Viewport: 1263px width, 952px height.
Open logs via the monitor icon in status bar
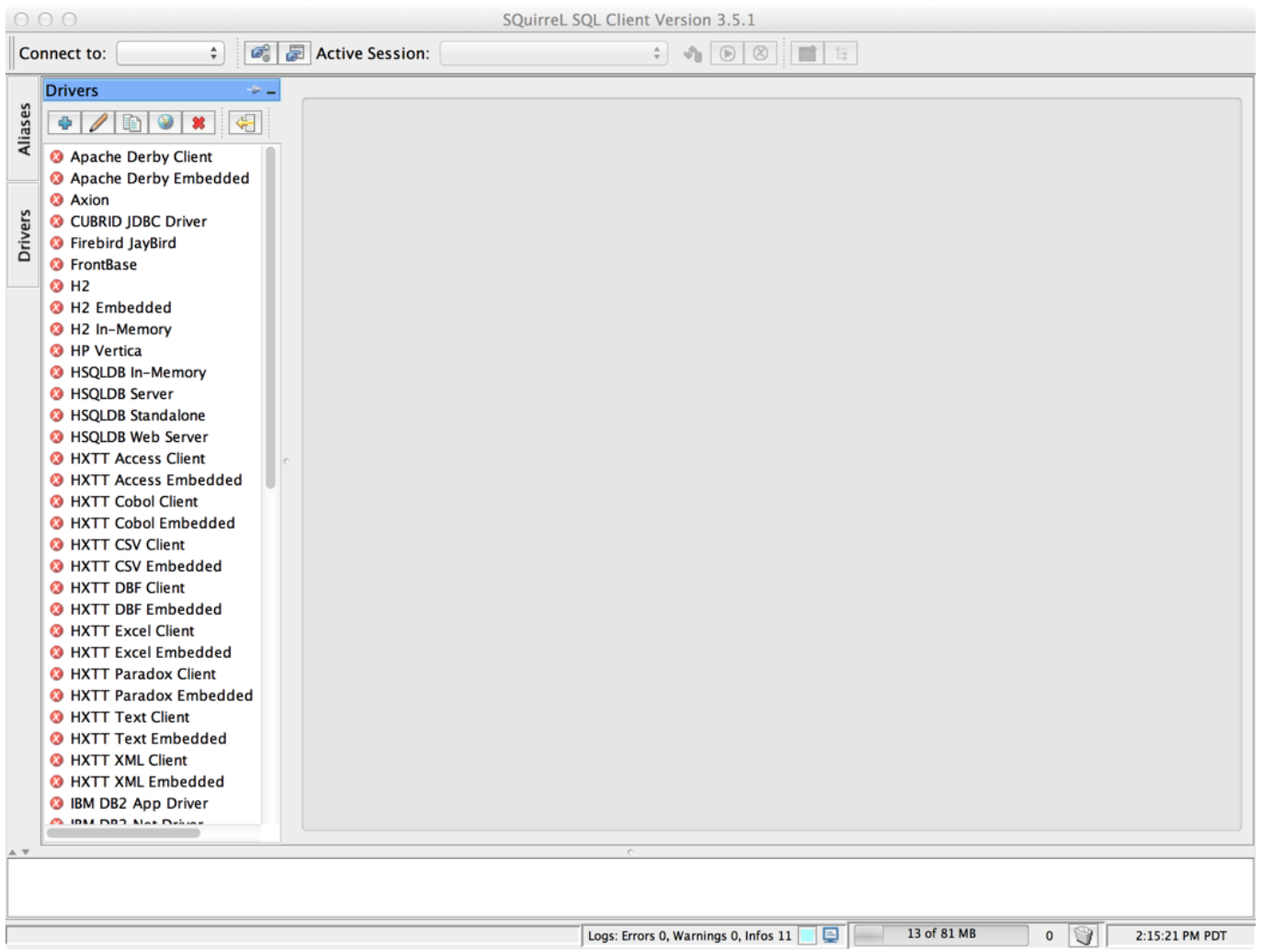831,935
